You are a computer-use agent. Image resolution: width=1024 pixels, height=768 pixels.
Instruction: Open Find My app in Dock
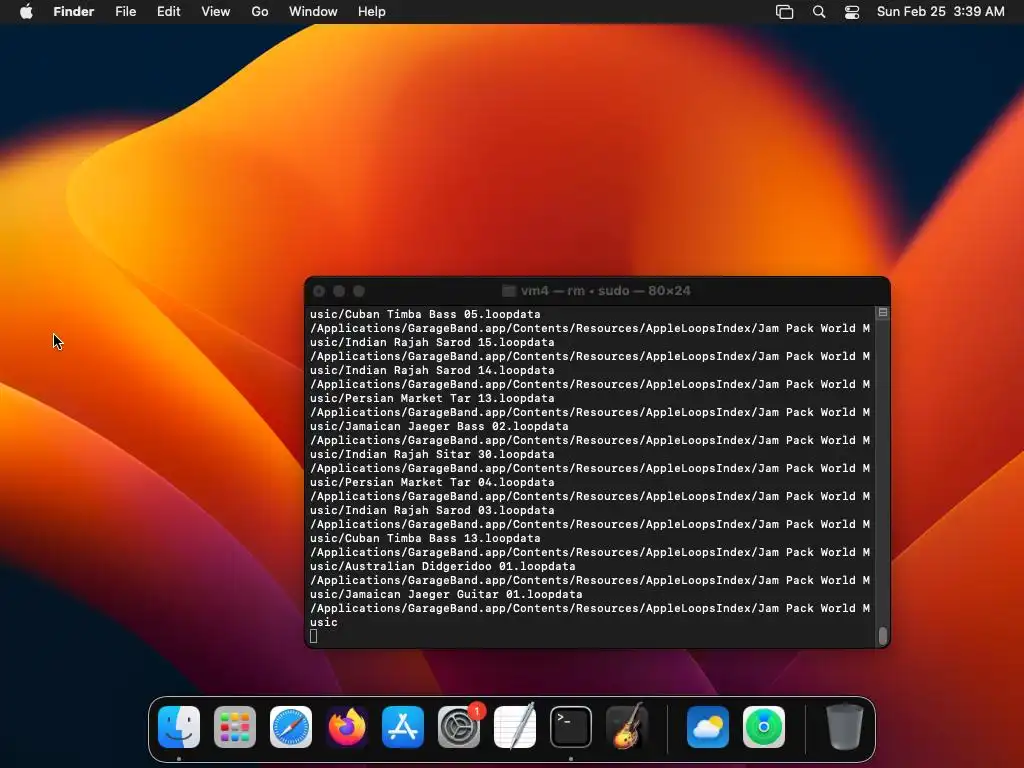[764, 727]
